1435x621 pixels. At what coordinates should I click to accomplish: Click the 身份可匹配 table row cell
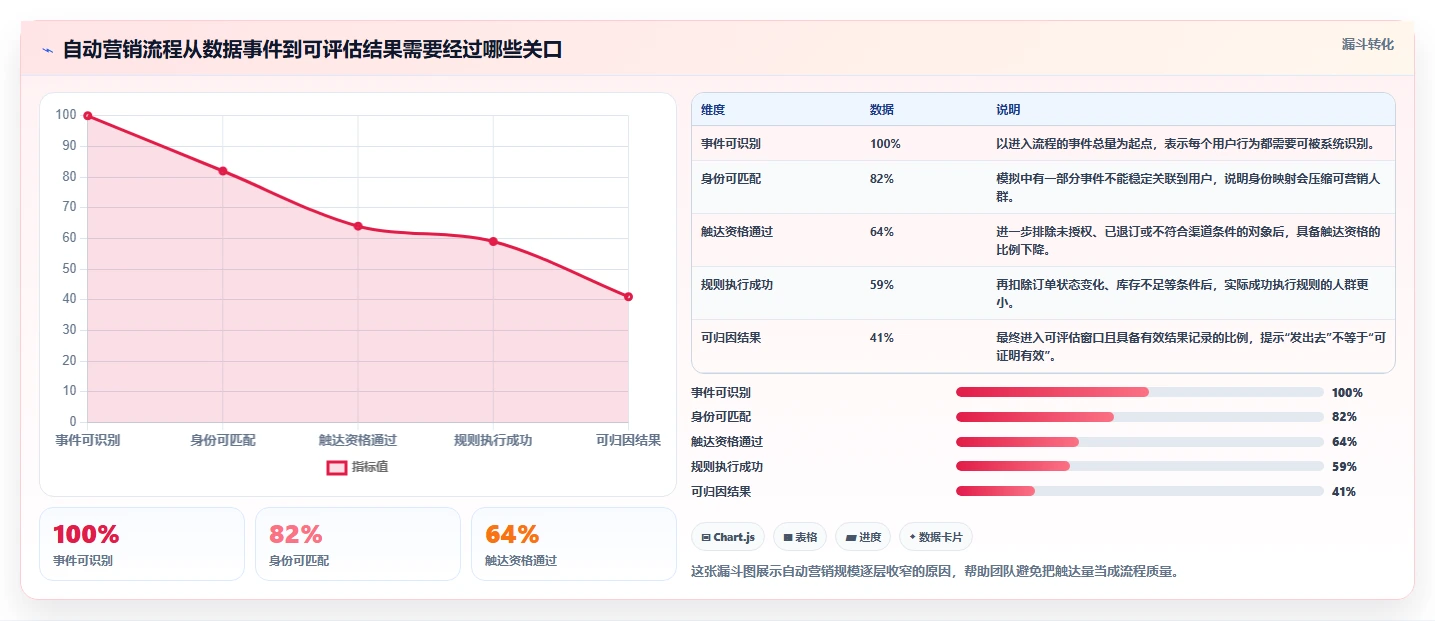731,178
